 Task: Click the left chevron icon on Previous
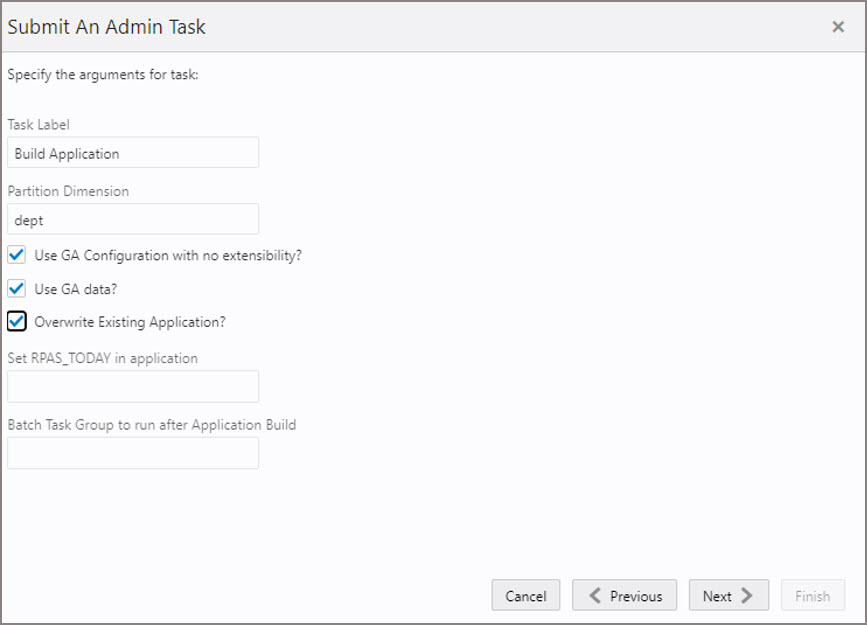(595, 596)
